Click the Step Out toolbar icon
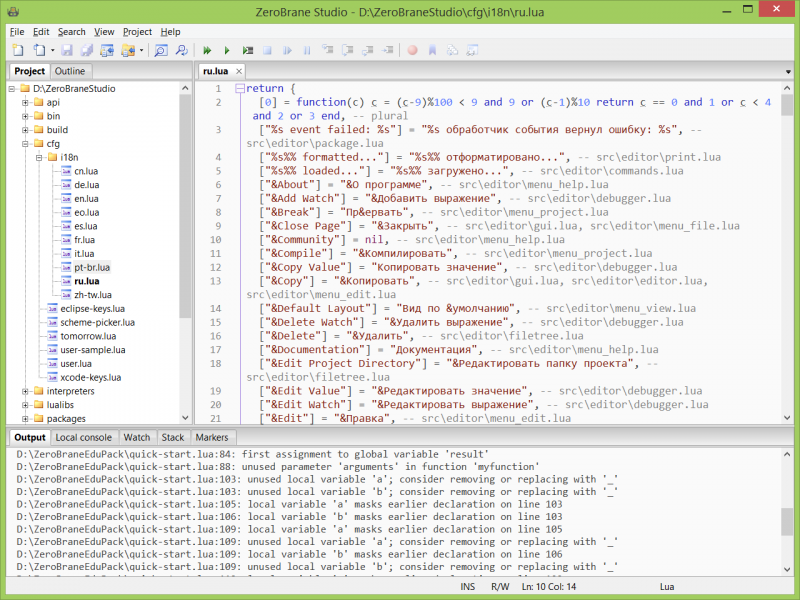Image resolution: width=800 pixels, height=600 pixels. pyautogui.click(x=367, y=50)
